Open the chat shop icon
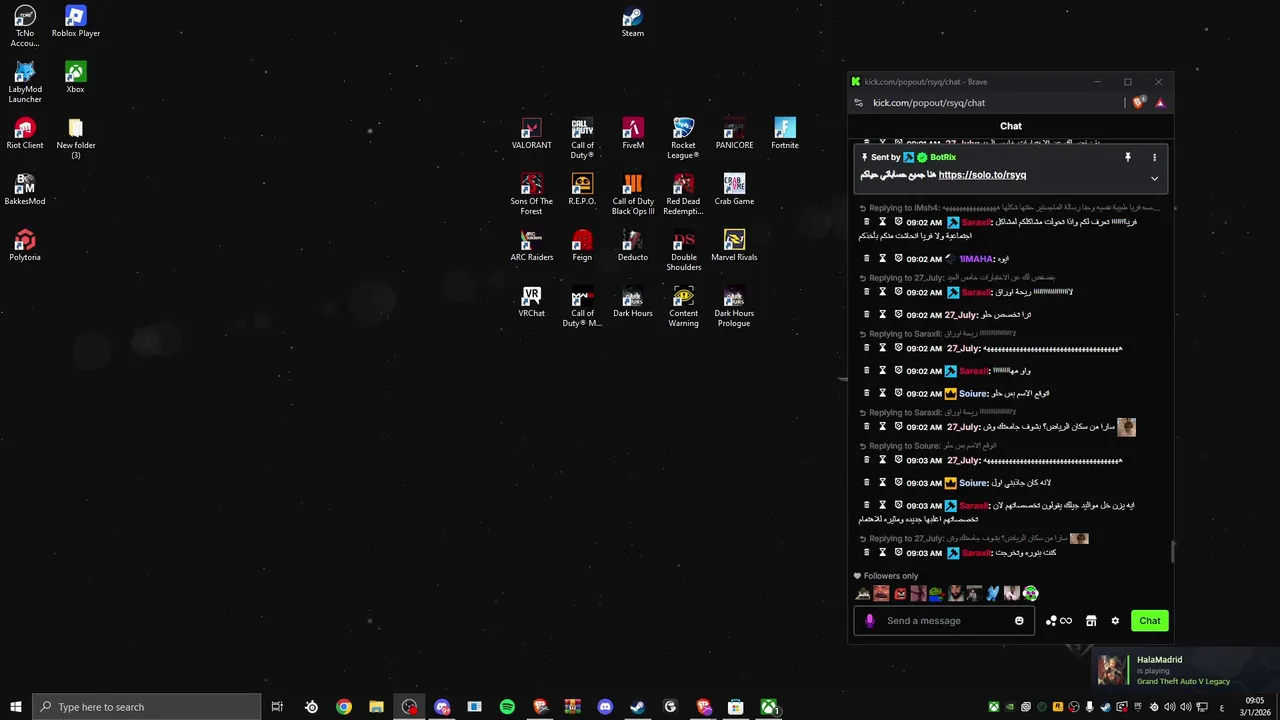Viewport: 1280px width, 720px height. (1091, 621)
